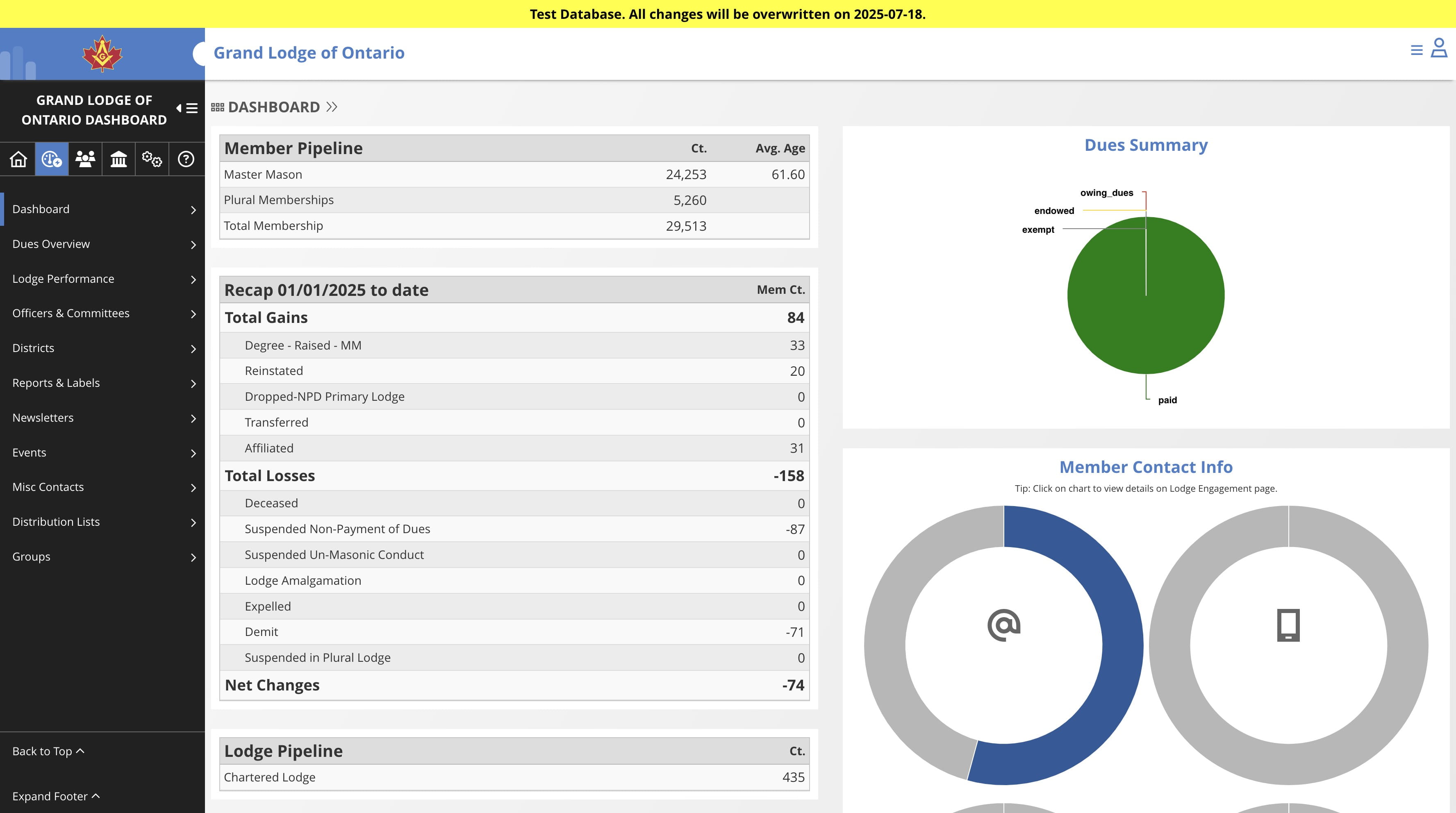Click the Total Losses value -158
Viewport: 1456px width, 813px height.
789,476
